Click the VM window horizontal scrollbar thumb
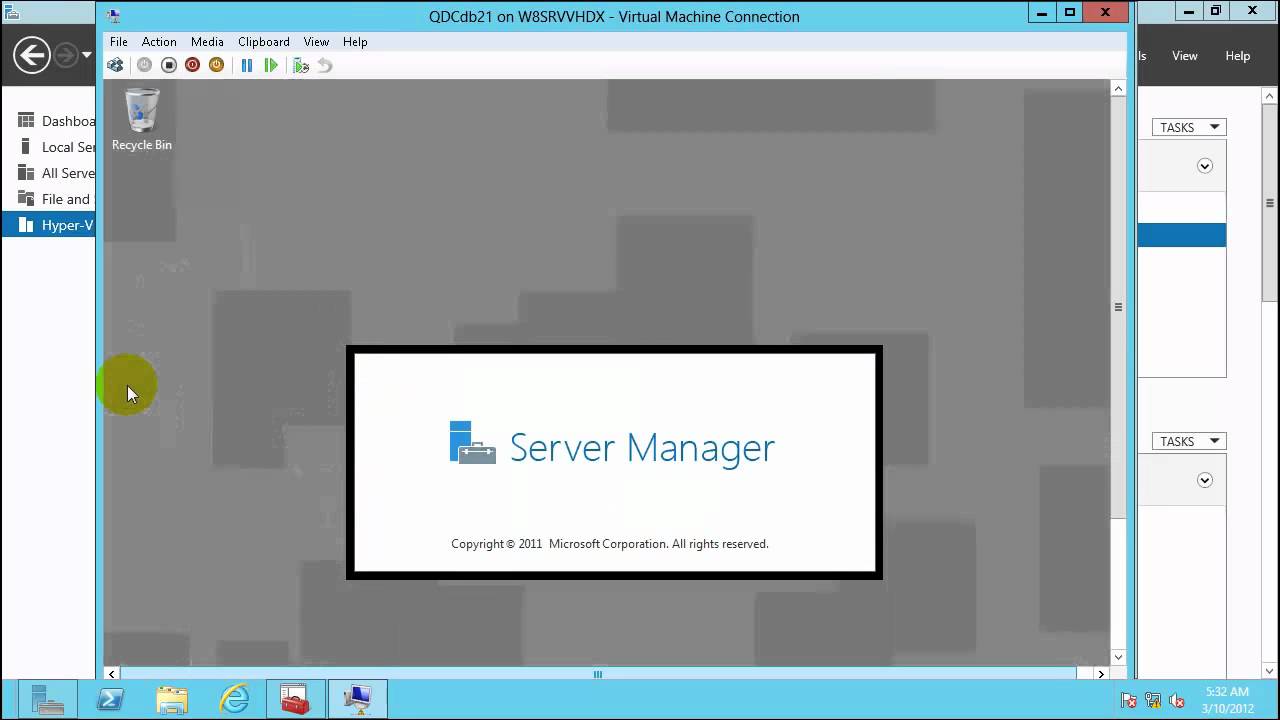The height and width of the screenshot is (720, 1280). pyautogui.click(x=598, y=674)
